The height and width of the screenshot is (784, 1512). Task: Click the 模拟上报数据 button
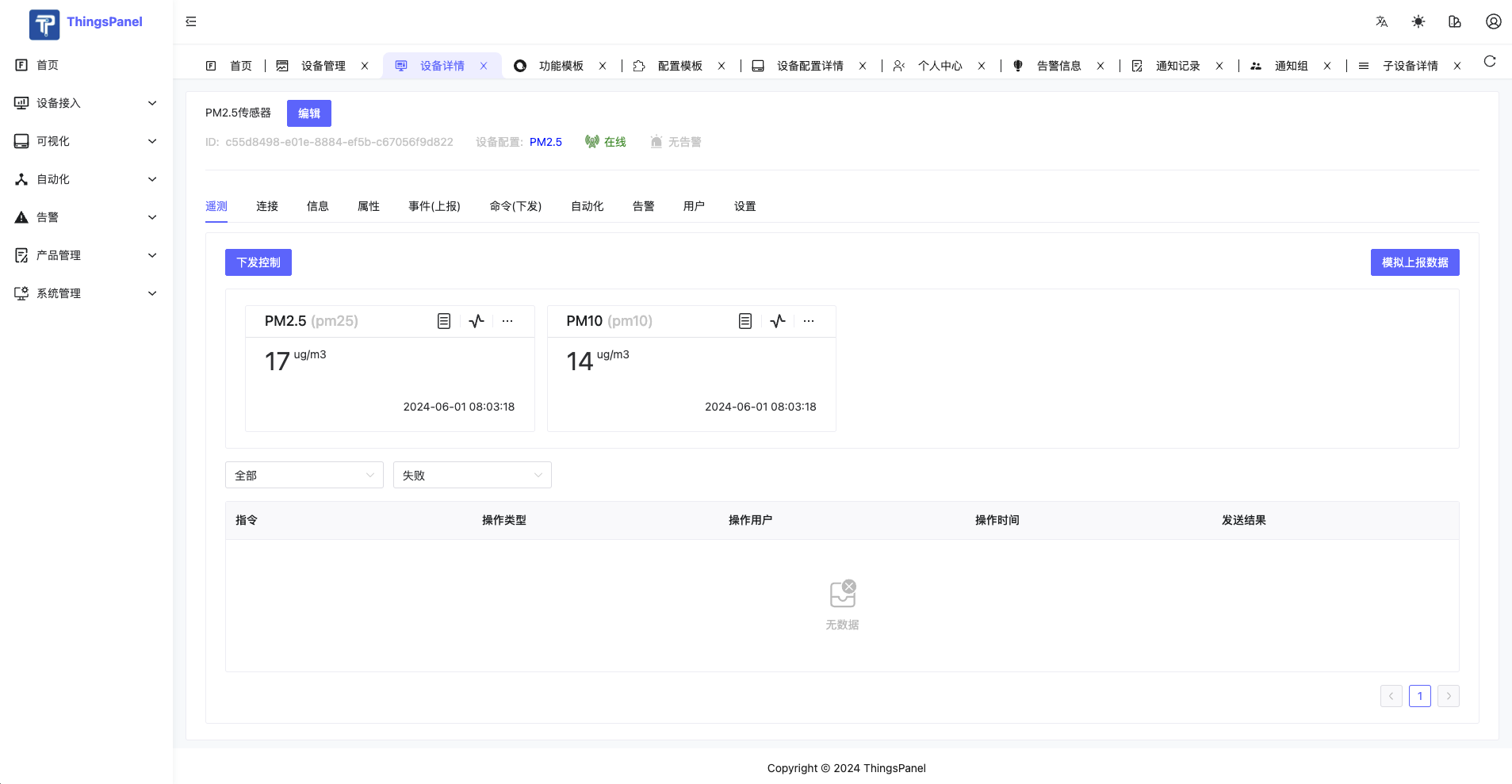click(1415, 262)
